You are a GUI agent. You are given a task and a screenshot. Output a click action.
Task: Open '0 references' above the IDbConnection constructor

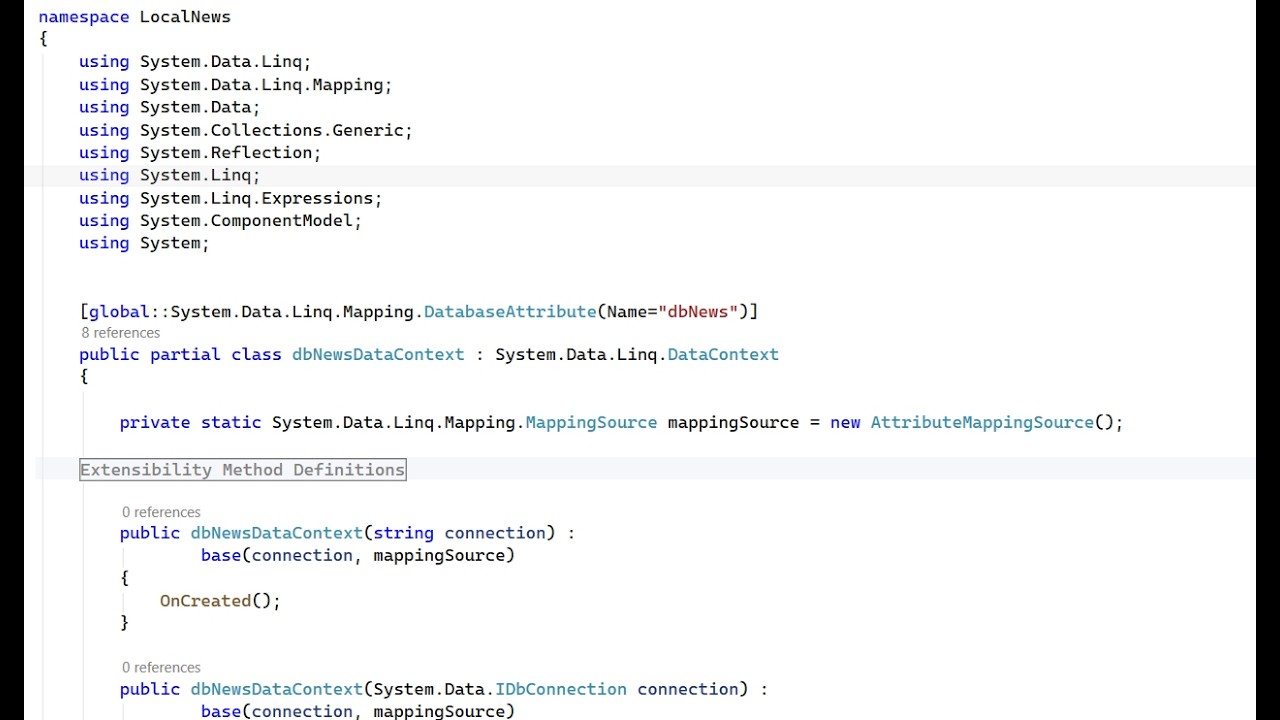coord(161,667)
